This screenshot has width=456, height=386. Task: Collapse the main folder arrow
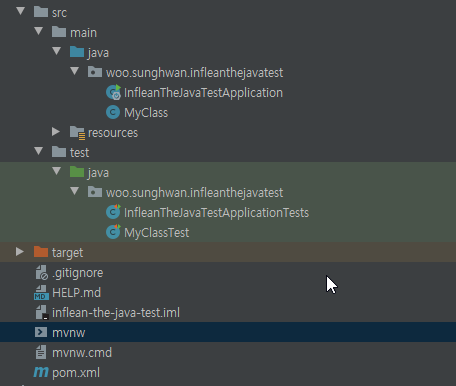pyautogui.click(x=39, y=31)
